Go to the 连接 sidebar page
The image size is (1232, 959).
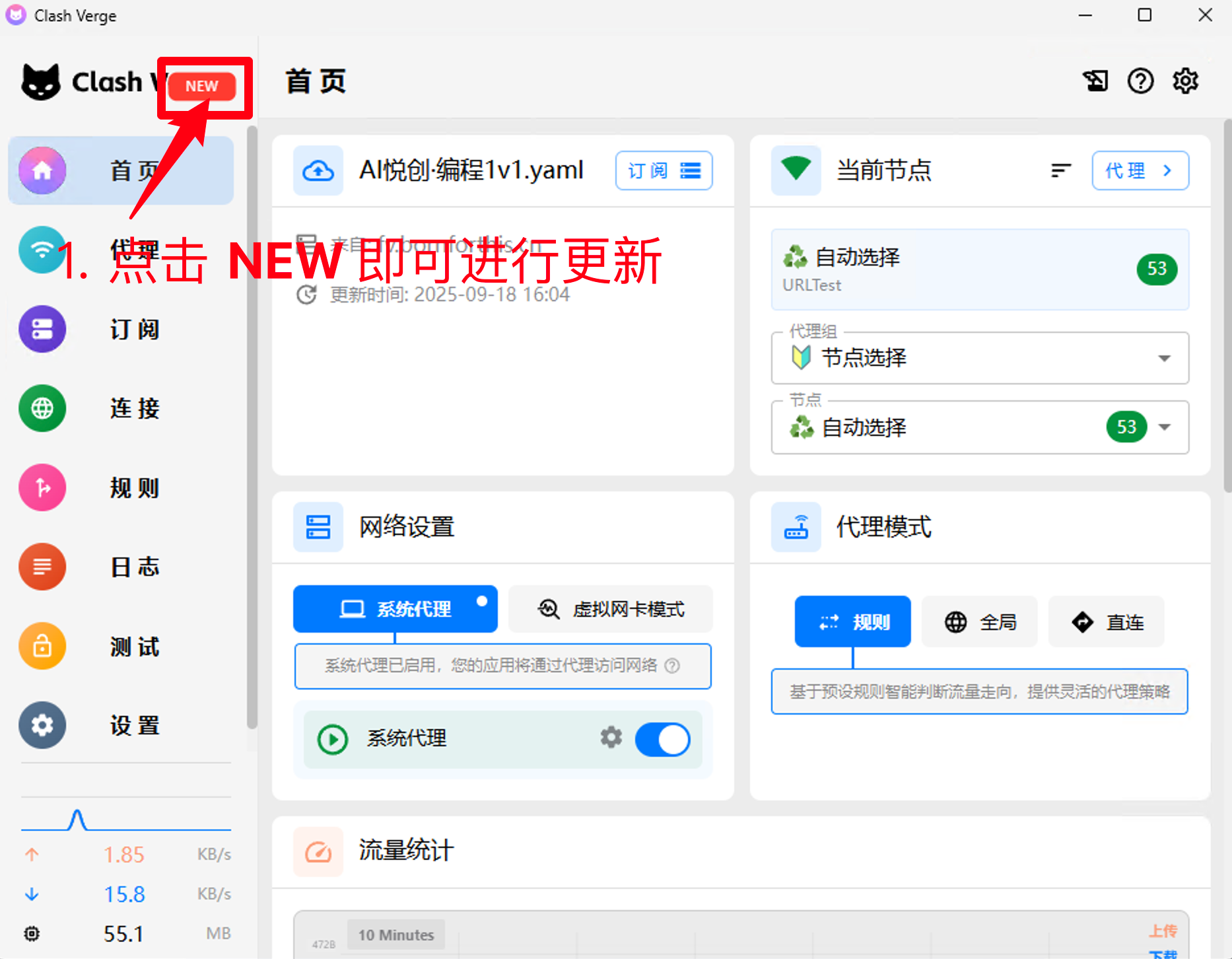121,408
